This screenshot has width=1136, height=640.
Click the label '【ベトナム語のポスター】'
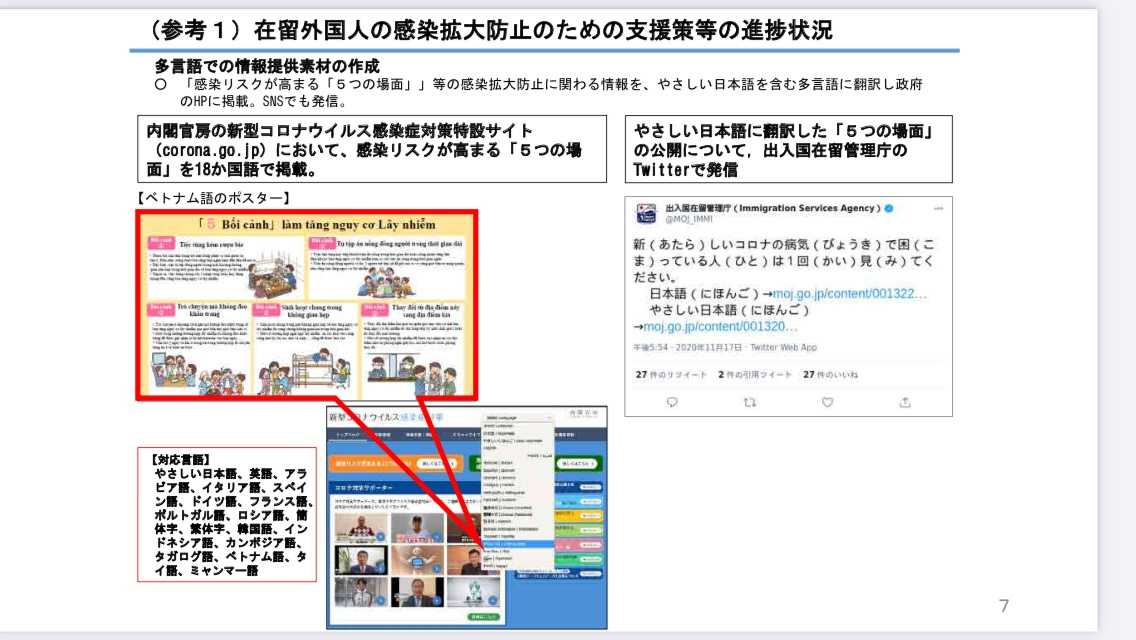click(x=214, y=197)
